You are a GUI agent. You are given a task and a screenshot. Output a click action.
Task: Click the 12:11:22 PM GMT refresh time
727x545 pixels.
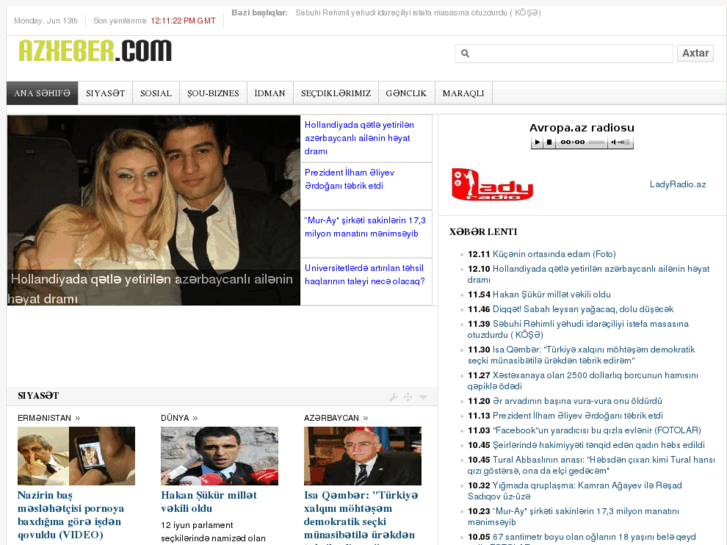tap(183, 21)
